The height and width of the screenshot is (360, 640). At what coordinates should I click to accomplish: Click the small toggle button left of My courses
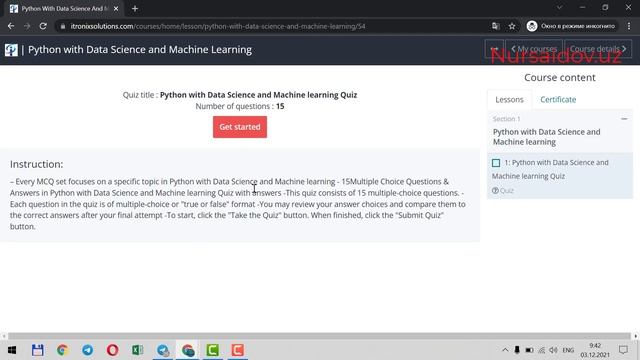click(x=494, y=49)
